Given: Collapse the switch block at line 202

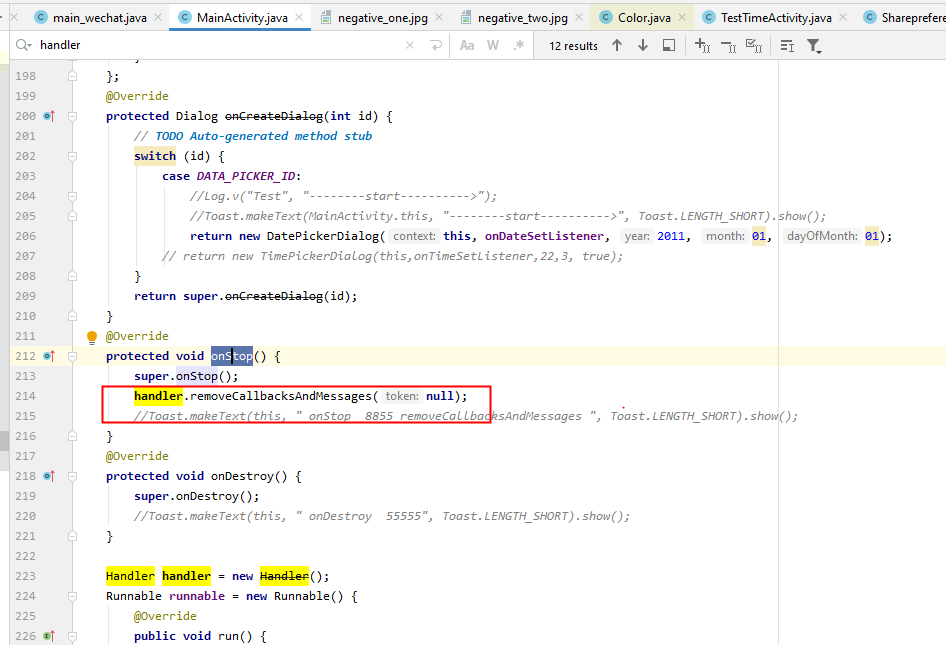Looking at the screenshot, I should click(72, 156).
